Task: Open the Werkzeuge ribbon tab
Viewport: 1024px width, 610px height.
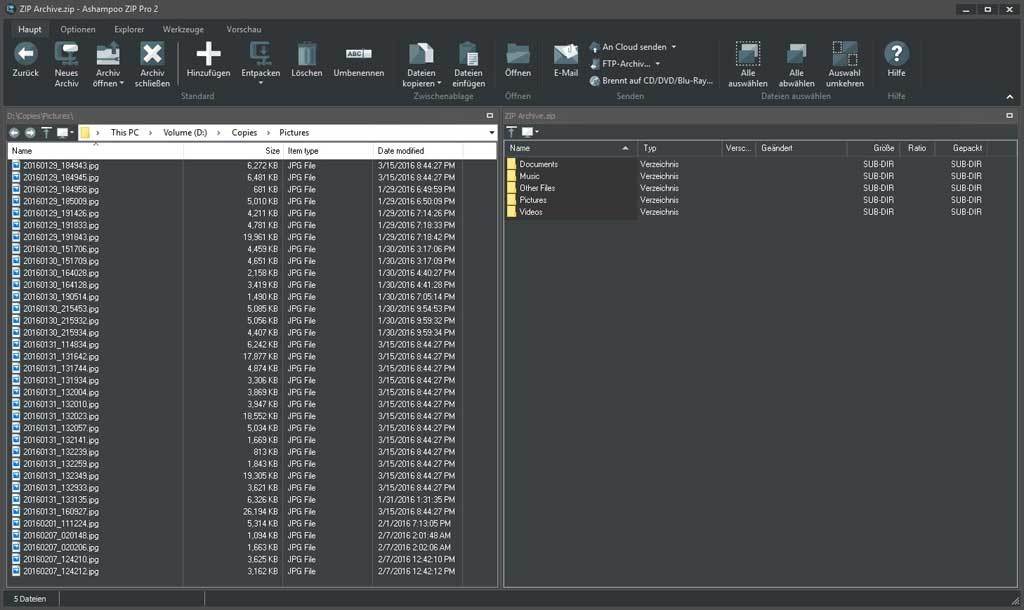Action: 183,29
